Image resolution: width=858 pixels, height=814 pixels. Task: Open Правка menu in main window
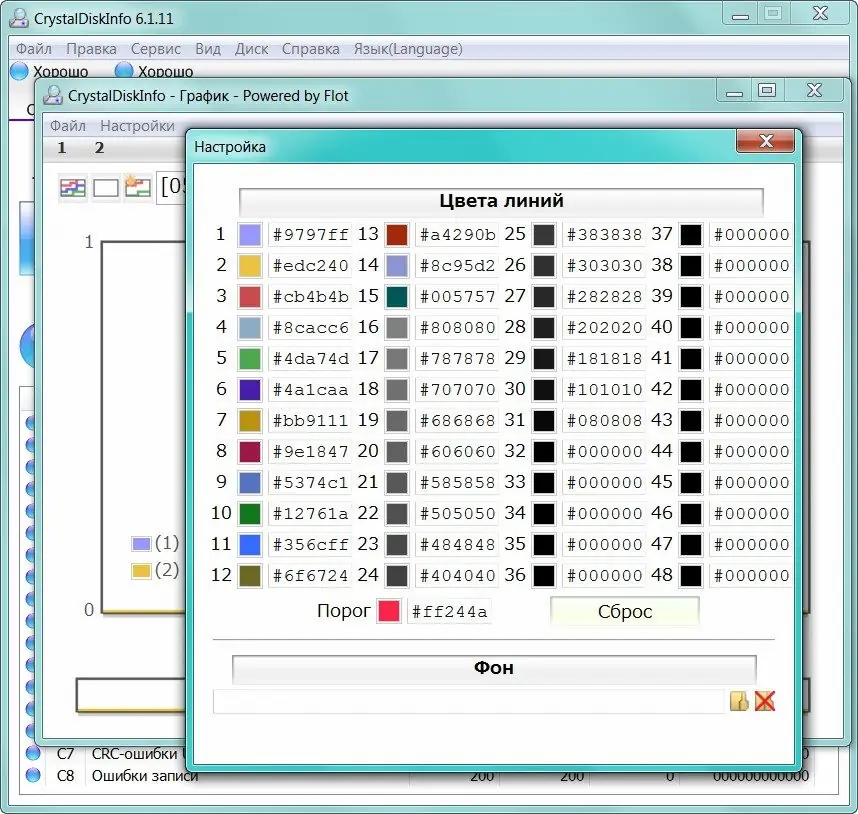pyautogui.click(x=91, y=49)
